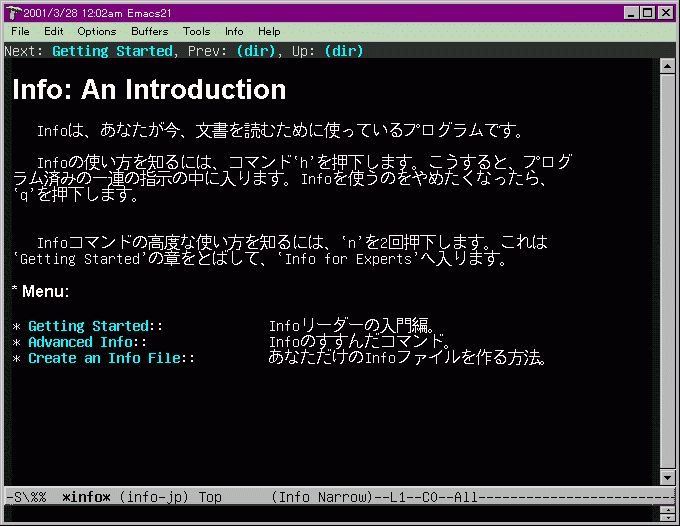Viewport: 680px width, 526px height.
Task: Click the minibuffer echo area
Action: tap(332, 514)
